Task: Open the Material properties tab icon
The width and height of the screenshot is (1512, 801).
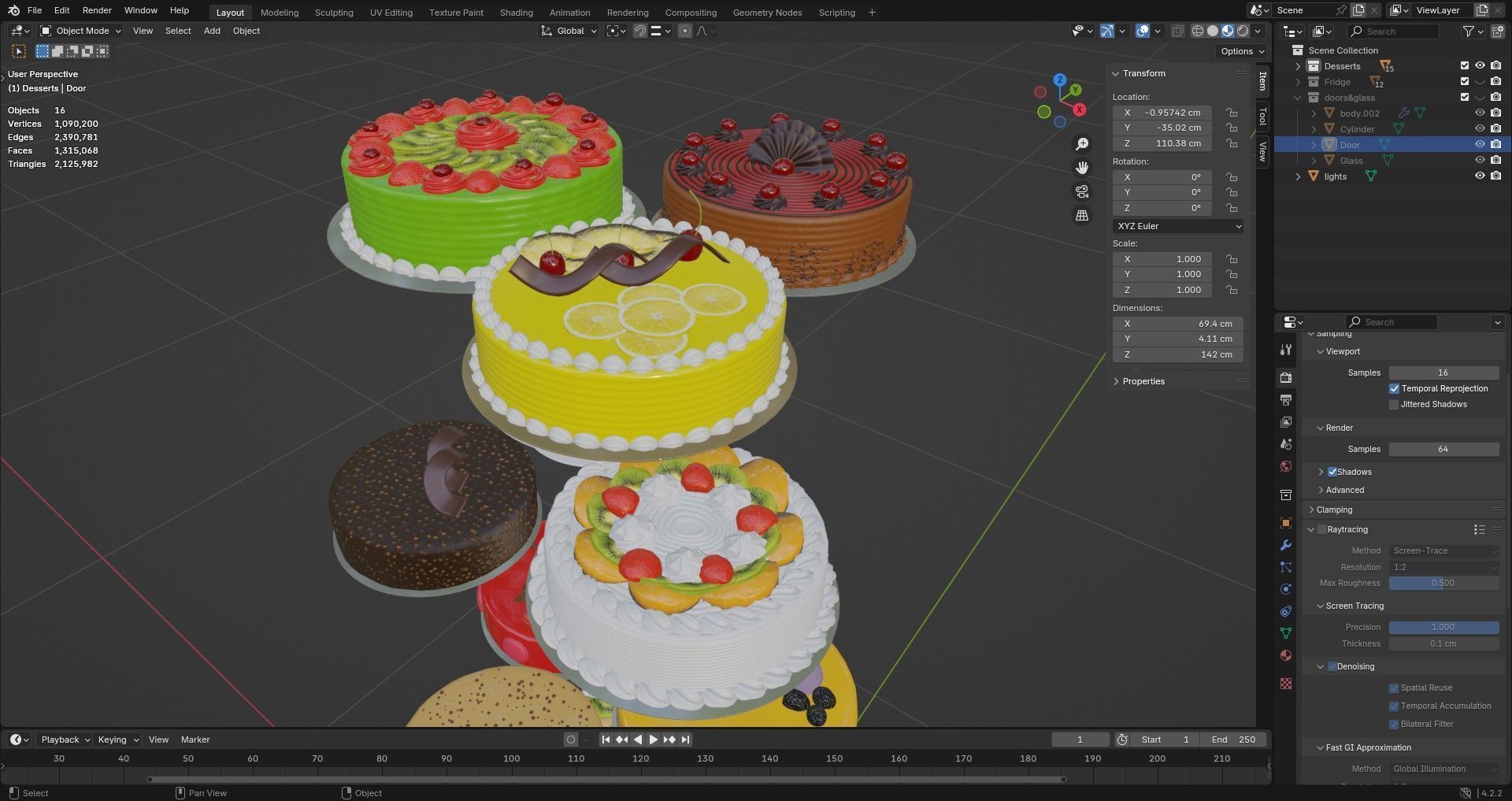Action: click(x=1286, y=655)
